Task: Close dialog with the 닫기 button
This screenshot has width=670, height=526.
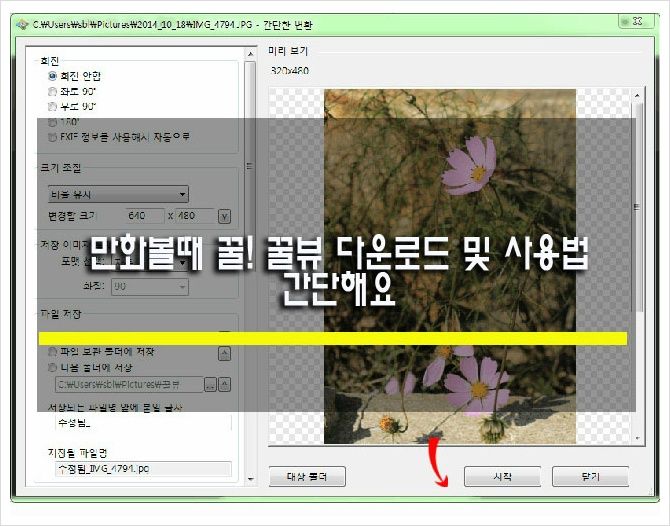Action: 591,476
